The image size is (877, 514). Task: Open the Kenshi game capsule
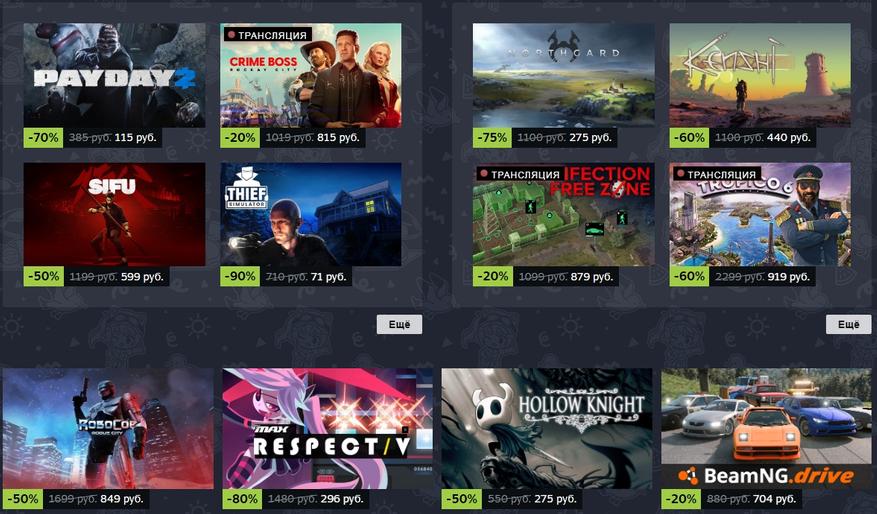click(x=760, y=75)
